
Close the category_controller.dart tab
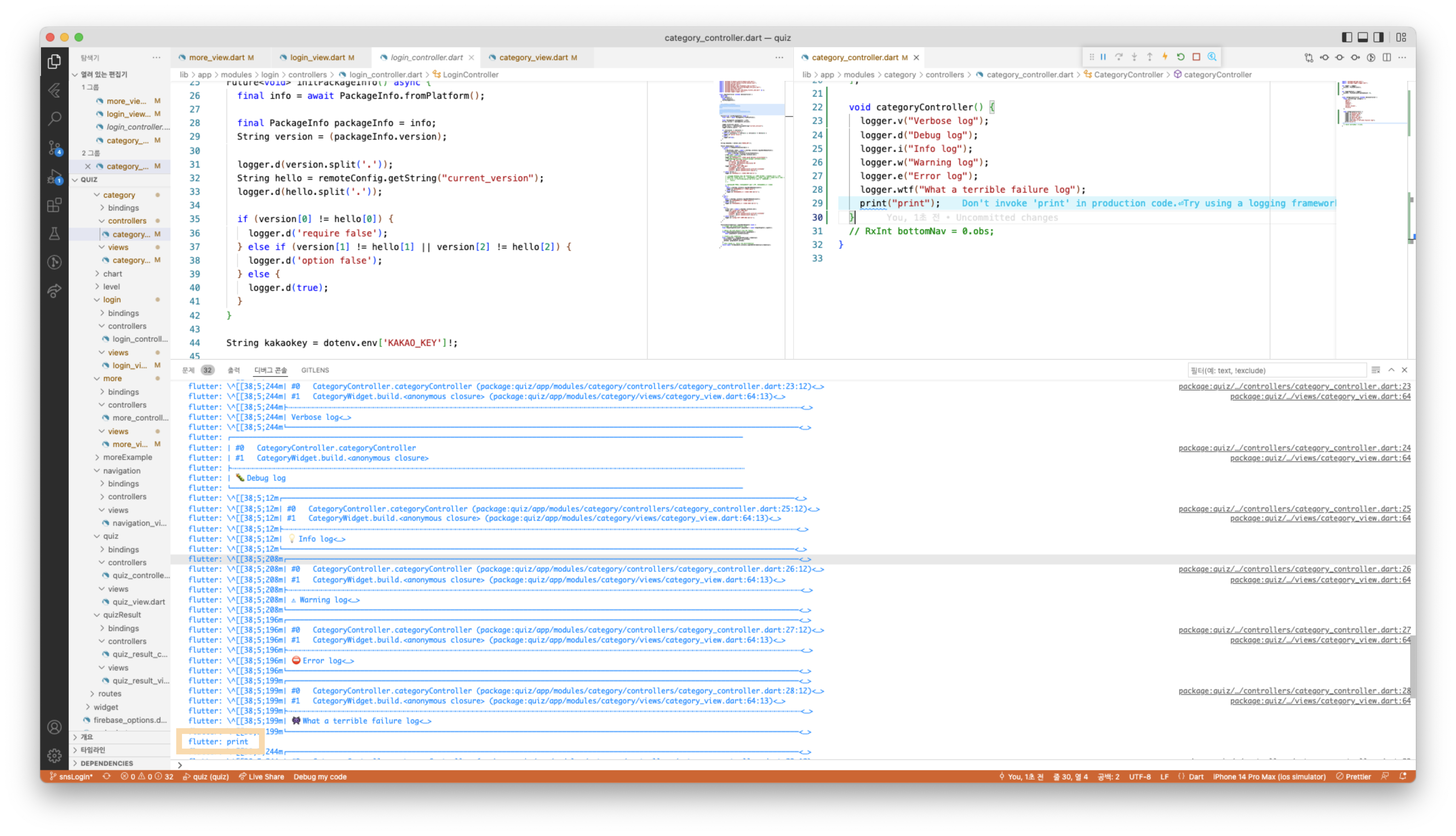[916, 57]
